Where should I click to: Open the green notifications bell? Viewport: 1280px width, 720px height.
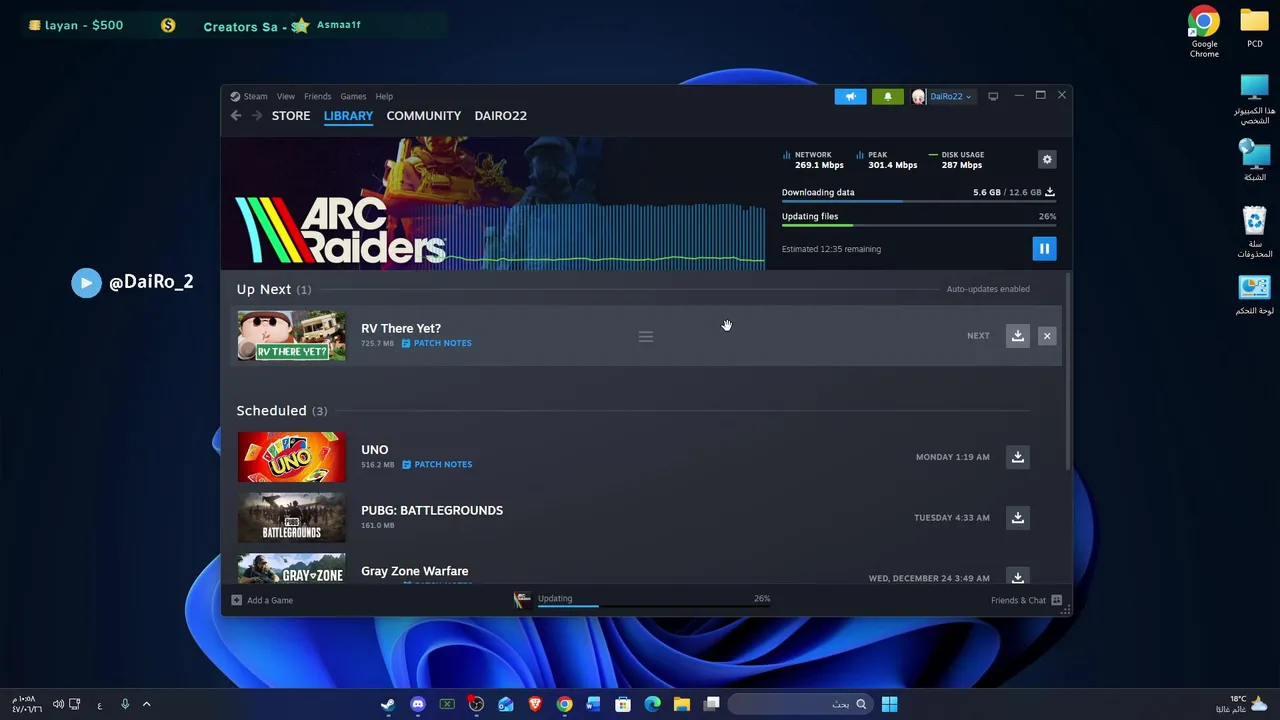pyautogui.click(x=887, y=96)
